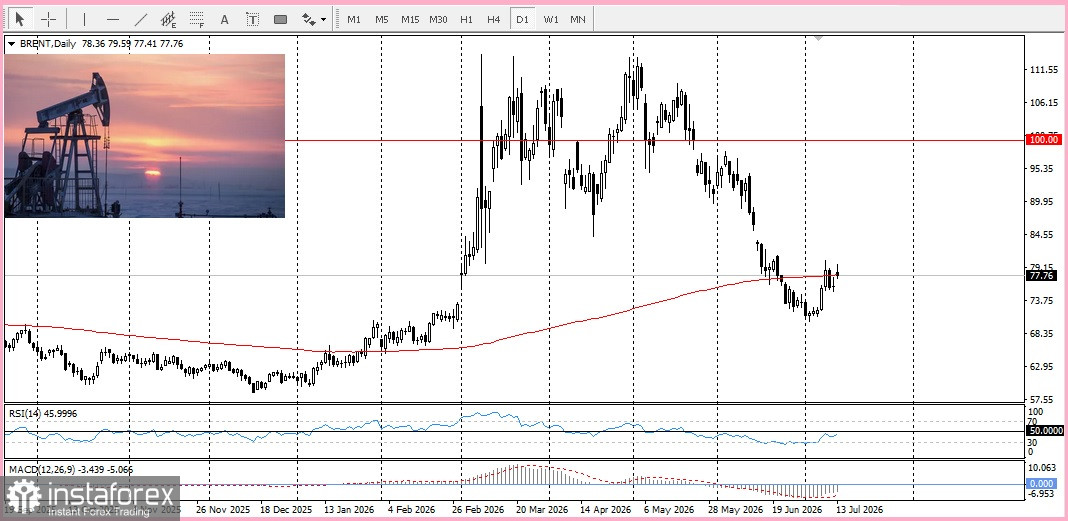Click the red 100.00 price level label
Screen dimensions: 1068x521
1043,140
